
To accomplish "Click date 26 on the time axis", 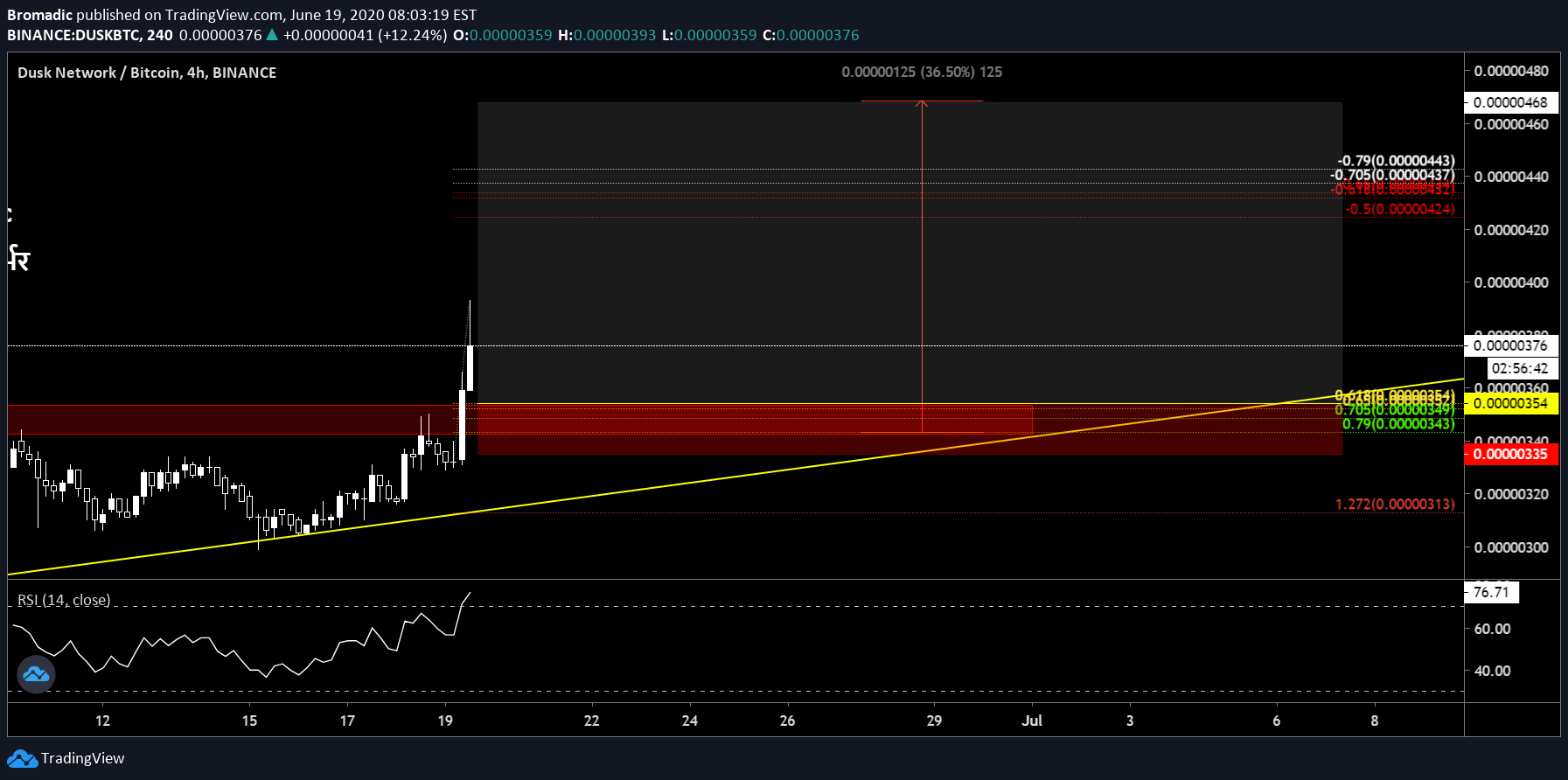I will click(788, 721).
